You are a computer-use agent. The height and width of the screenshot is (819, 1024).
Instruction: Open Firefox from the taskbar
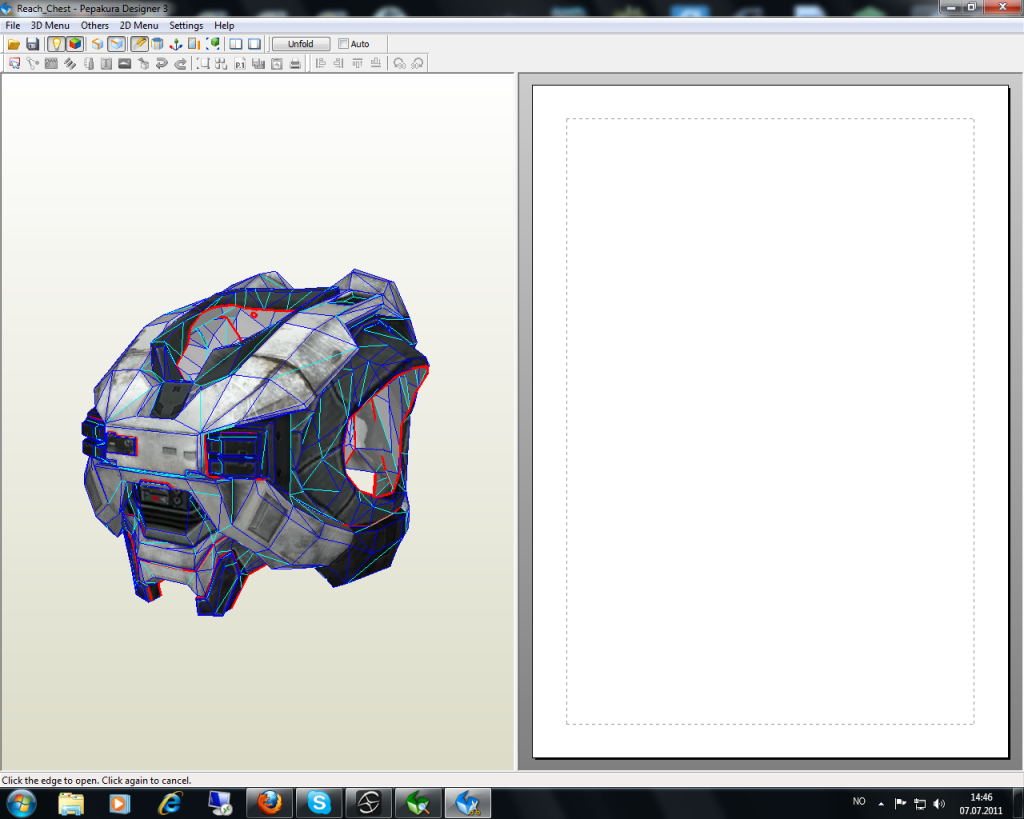click(x=269, y=803)
